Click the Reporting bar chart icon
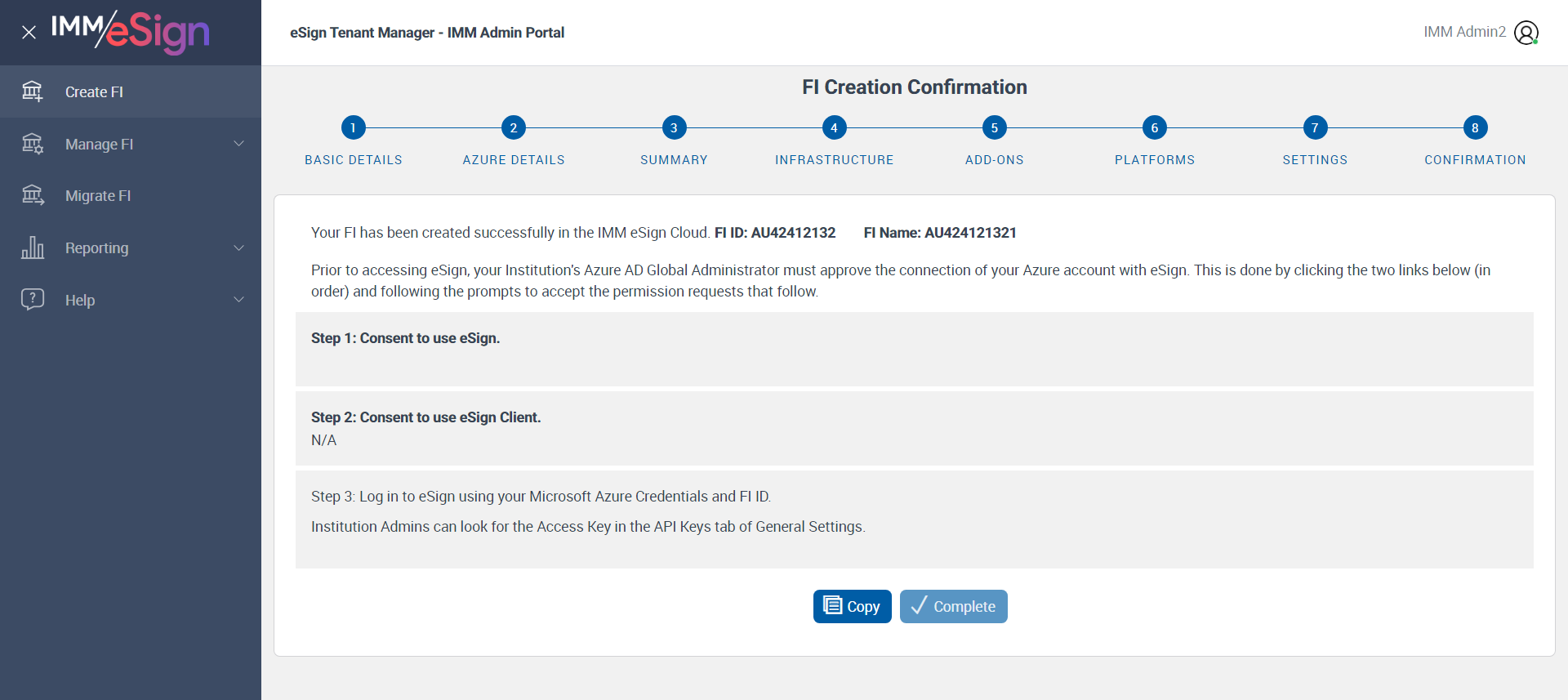The image size is (1568, 700). click(x=33, y=247)
